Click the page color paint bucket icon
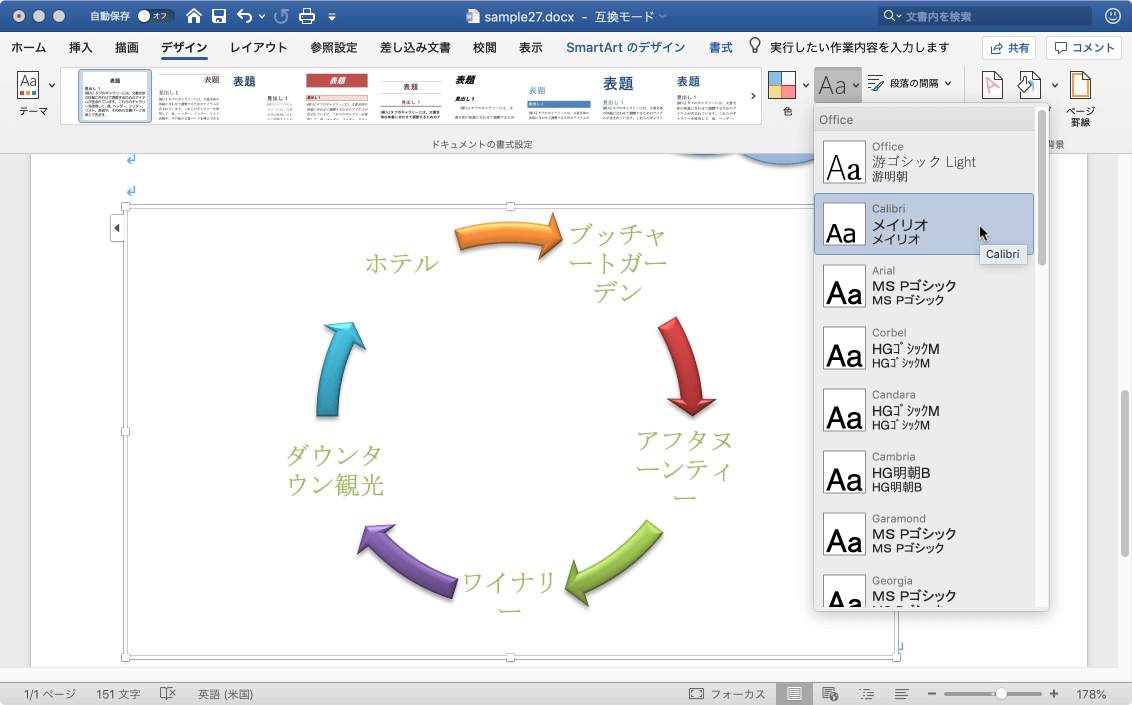1132x705 pixels. coord(1029,85)
